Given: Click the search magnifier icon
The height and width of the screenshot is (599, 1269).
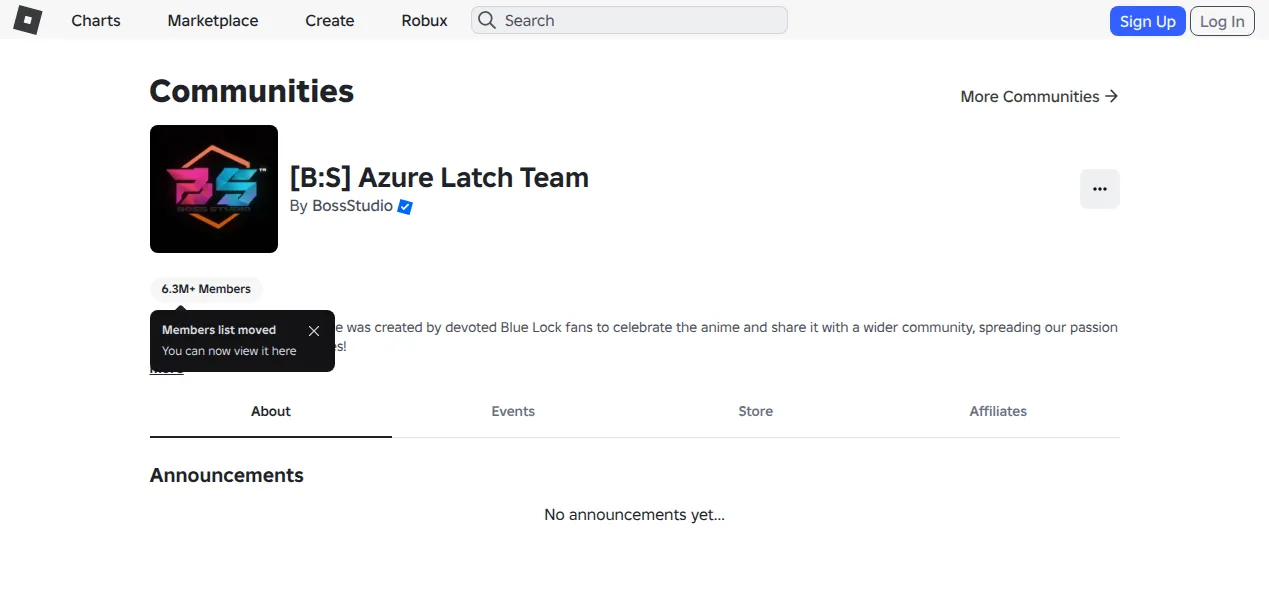Looking at the screenshot, I should [x=487, y=20].
